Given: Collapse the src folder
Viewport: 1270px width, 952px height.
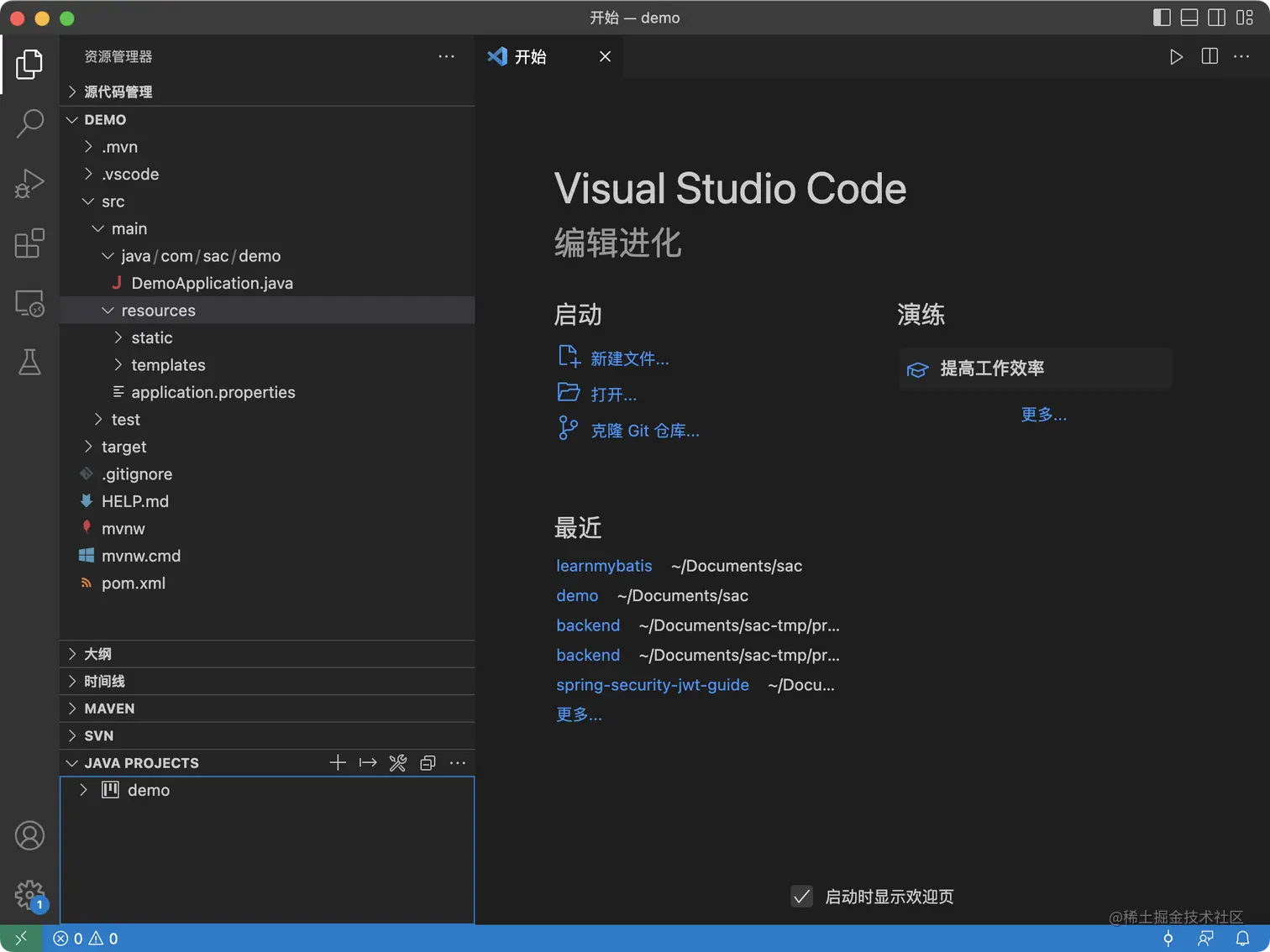Looking at the screenshot, I should pos(267,201).
